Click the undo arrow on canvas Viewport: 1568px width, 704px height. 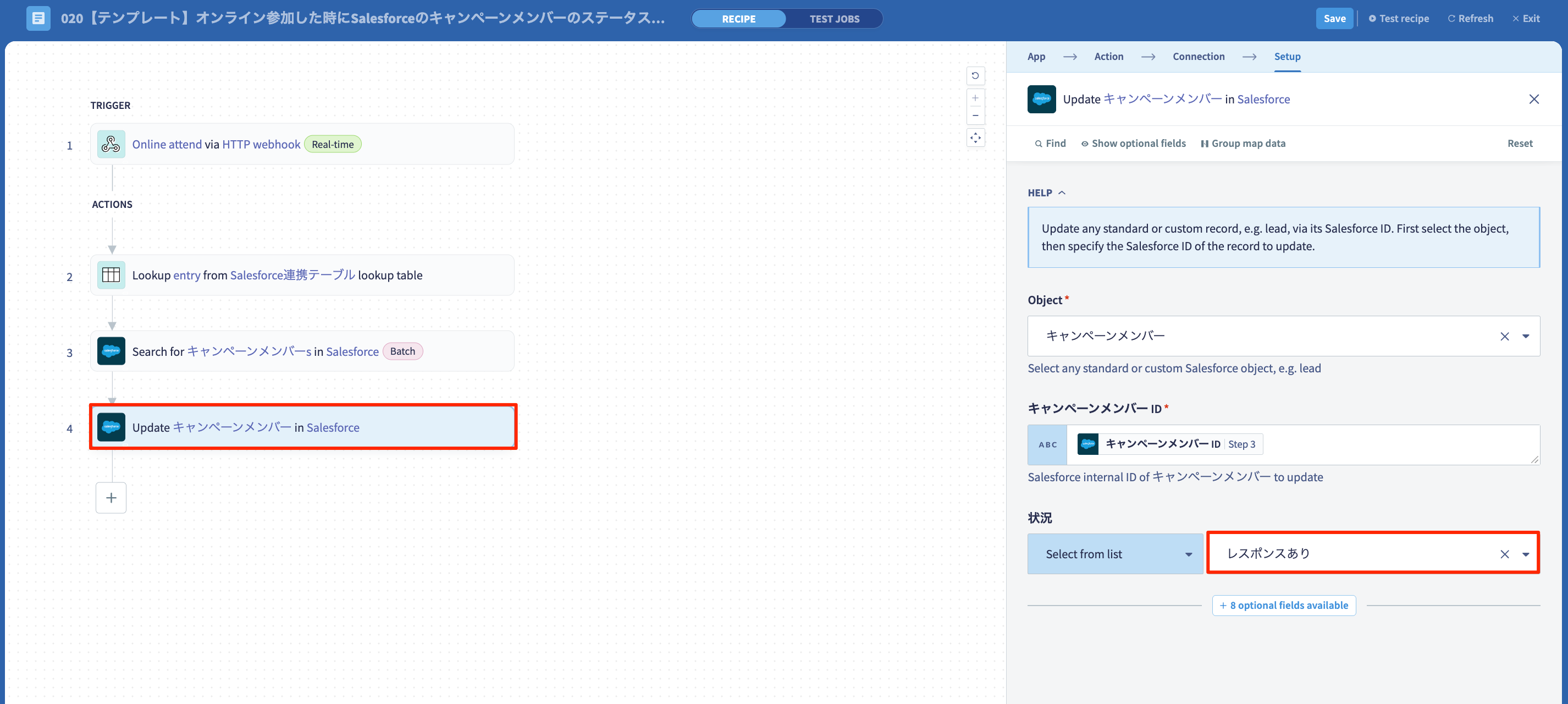pos(975,75)
